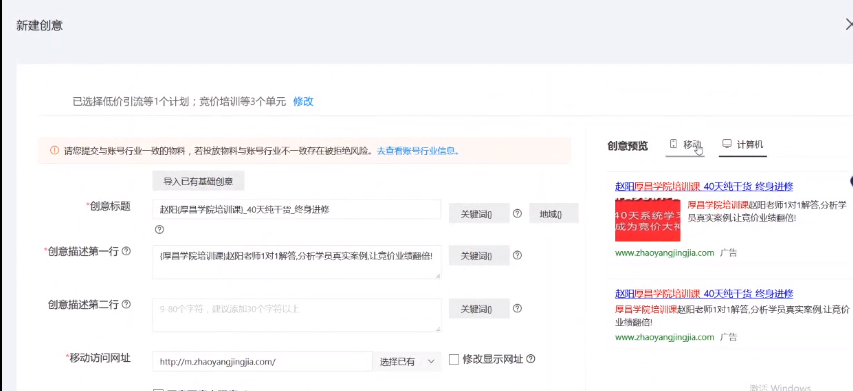Click the 创意预览 heading
853x391 pixels.
point(628,146)
